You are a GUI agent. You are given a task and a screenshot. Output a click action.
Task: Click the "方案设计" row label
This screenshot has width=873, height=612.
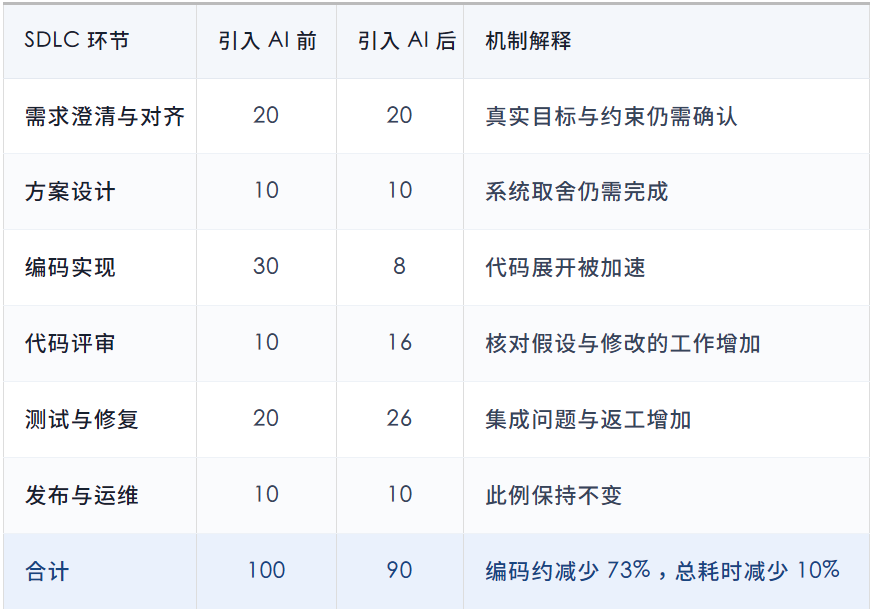coord(70,192)
